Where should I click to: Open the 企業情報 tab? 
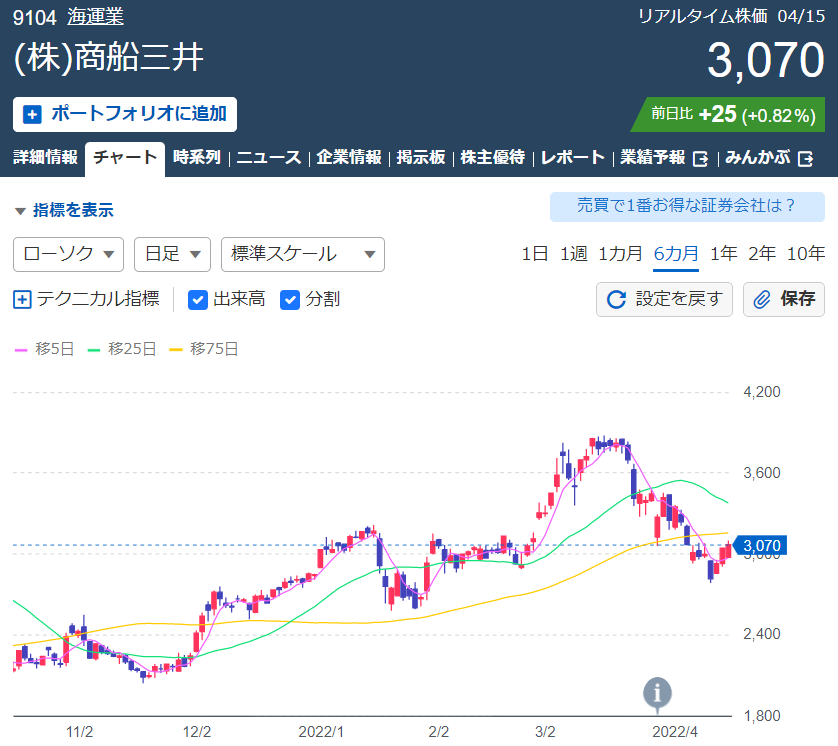348,158
